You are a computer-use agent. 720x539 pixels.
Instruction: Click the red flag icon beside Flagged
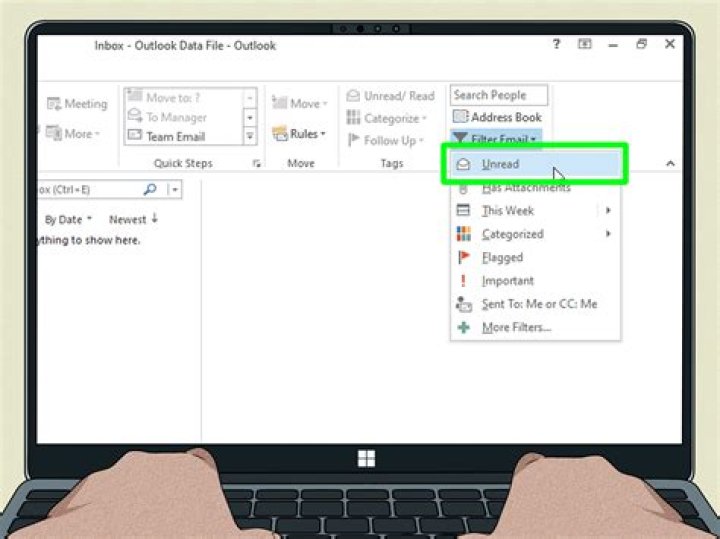464,257
